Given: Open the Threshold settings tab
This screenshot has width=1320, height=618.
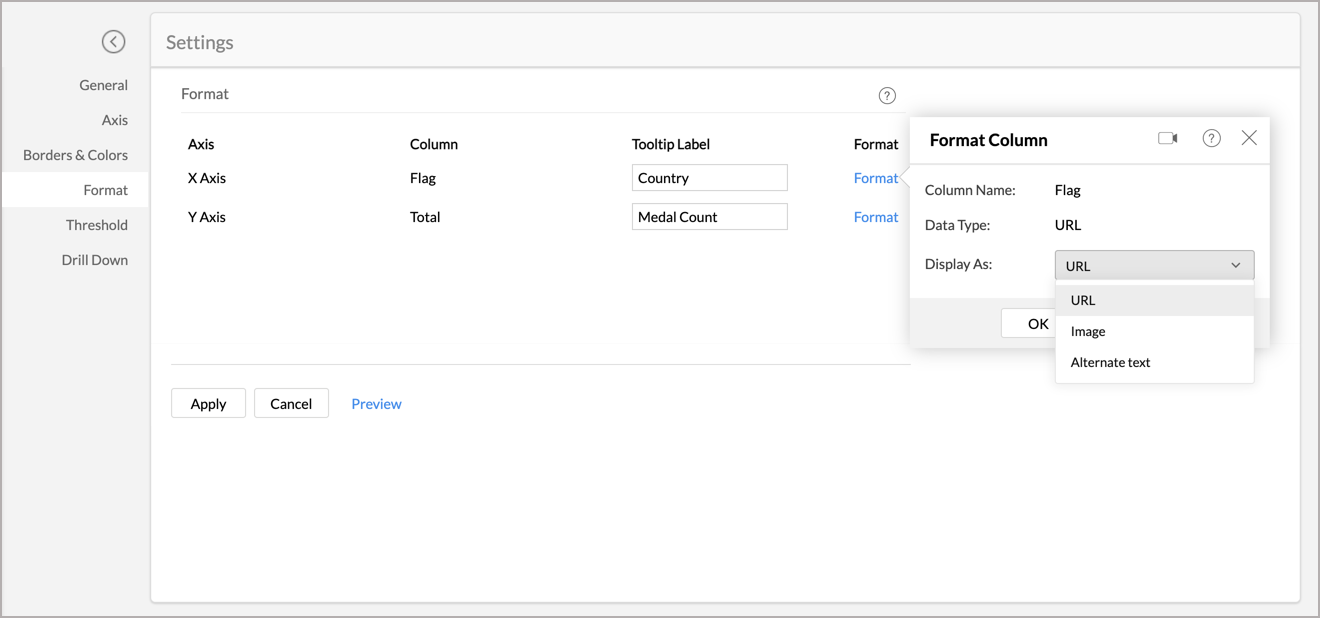Looking at the screenshot, I should [x=97, y=225].
